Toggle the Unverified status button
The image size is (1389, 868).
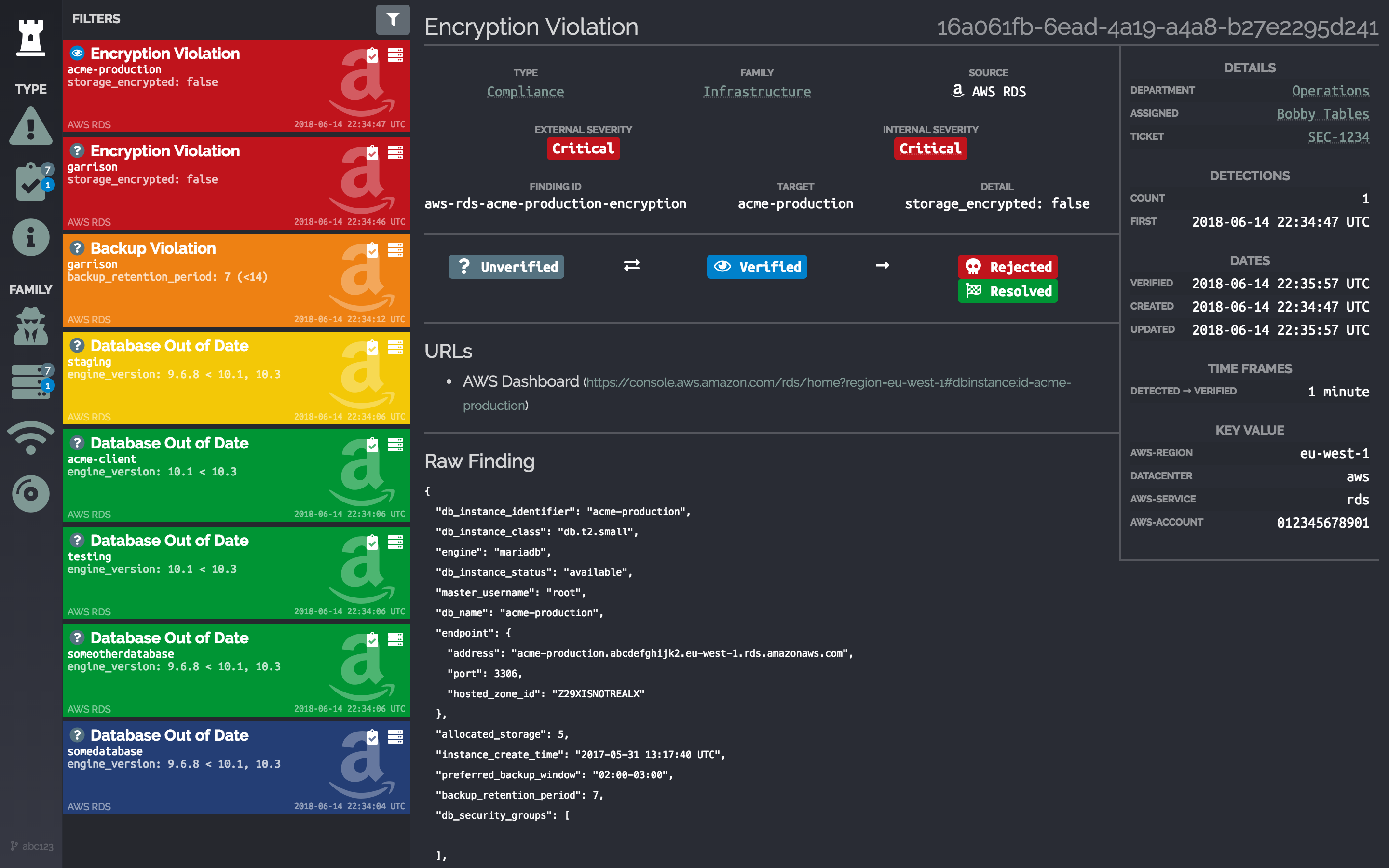(x=506, y=267)
